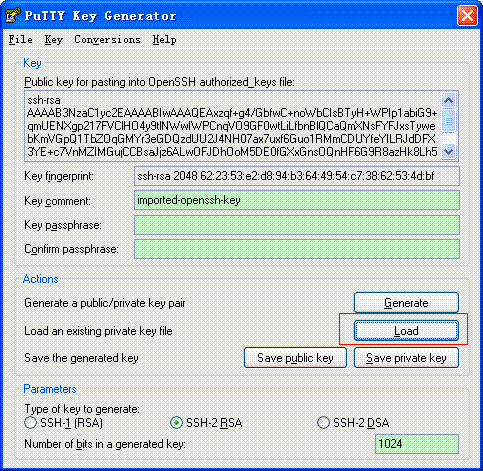Click the 'Public key for pasting into OpenSSH' label
This screenshot has width=483, height=471.
[x=159, y=82]
